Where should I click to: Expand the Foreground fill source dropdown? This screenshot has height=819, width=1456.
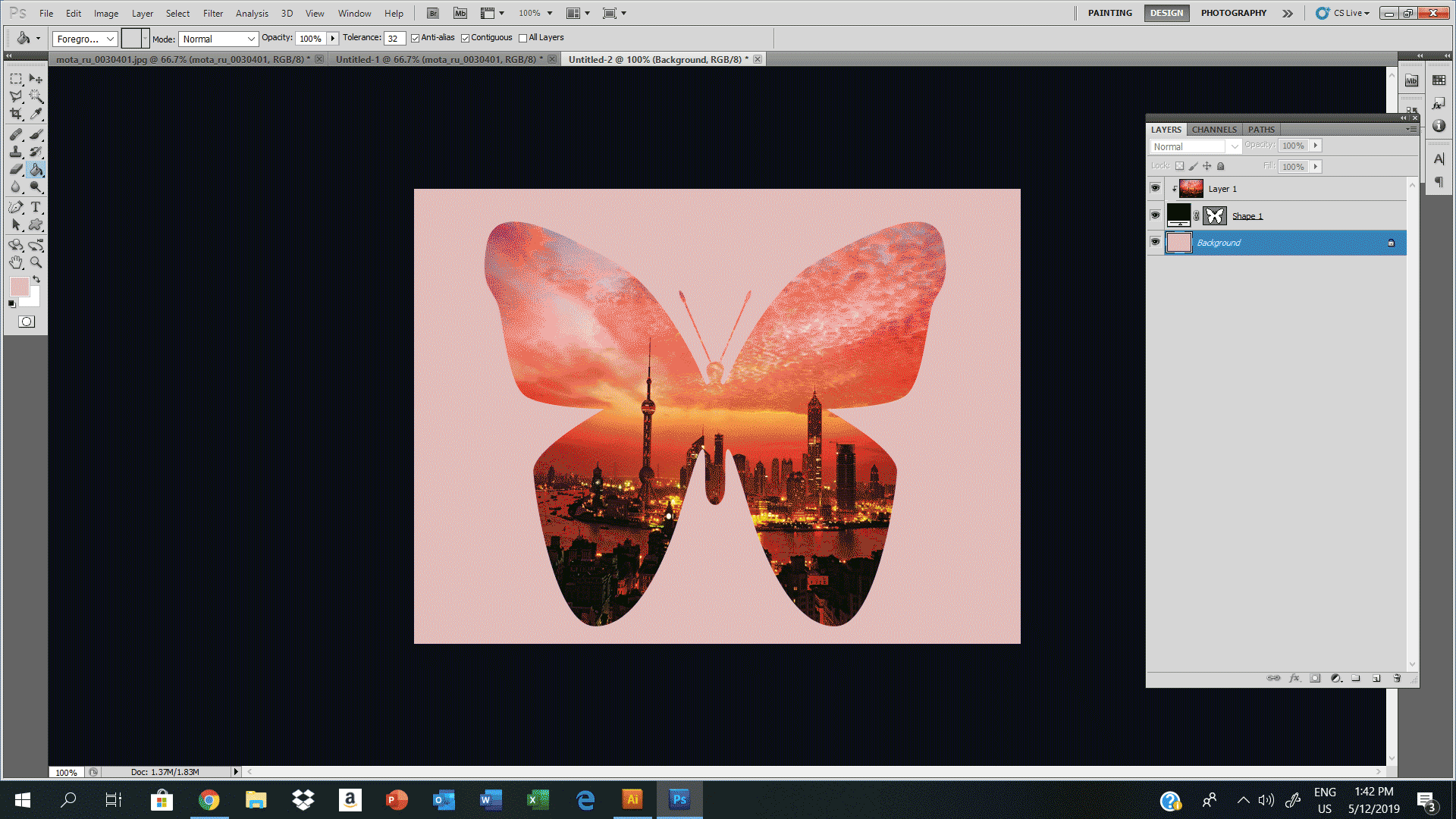(85, 39)
